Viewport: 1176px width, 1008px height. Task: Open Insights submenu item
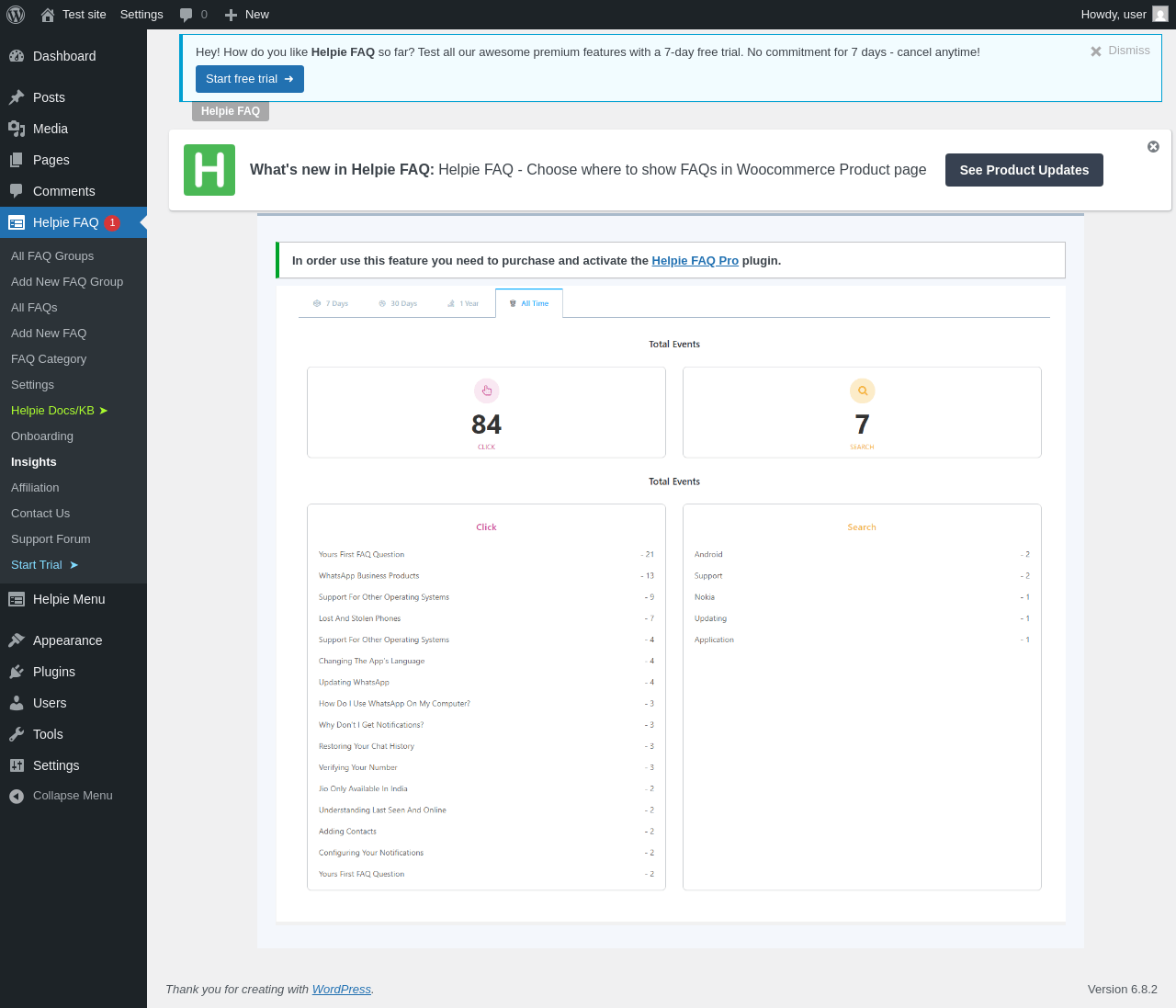click(x=34, y=462)
